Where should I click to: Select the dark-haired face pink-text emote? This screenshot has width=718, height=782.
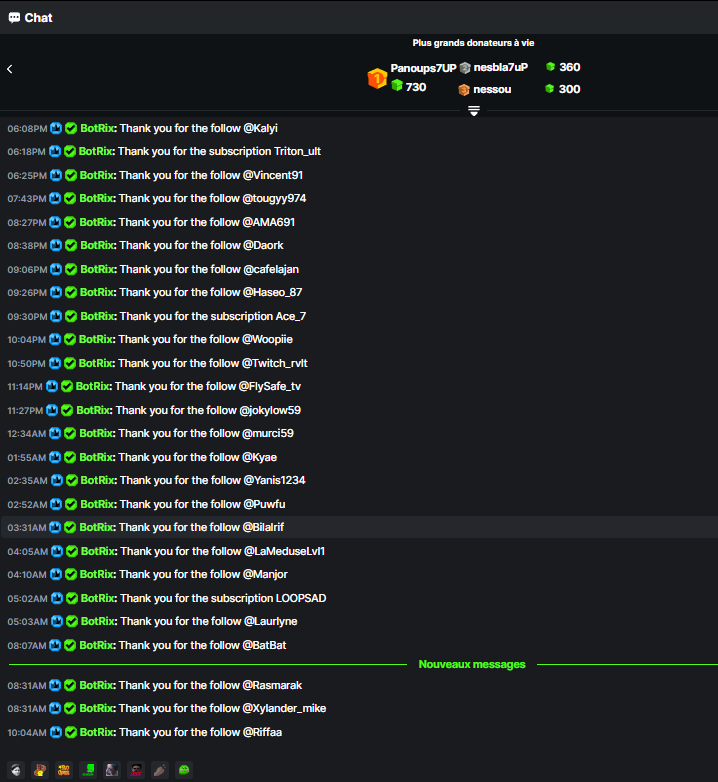pyautogui.click(x=136, y=770)
